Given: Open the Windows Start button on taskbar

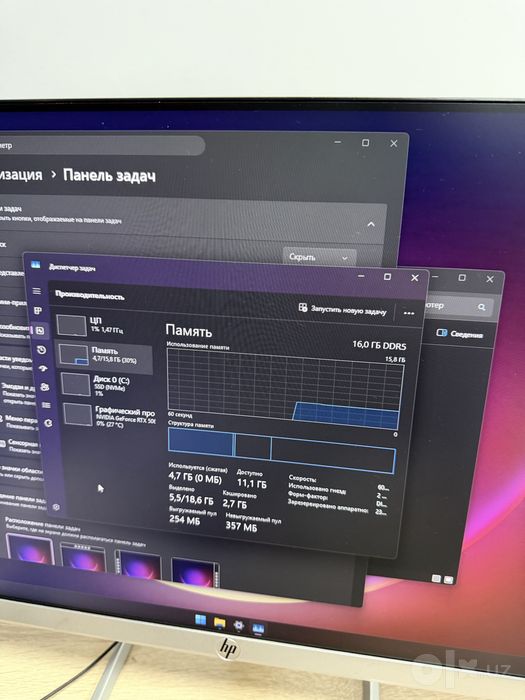Looking at the screenshot, I should pyautogui.click(x=201, y=620).
